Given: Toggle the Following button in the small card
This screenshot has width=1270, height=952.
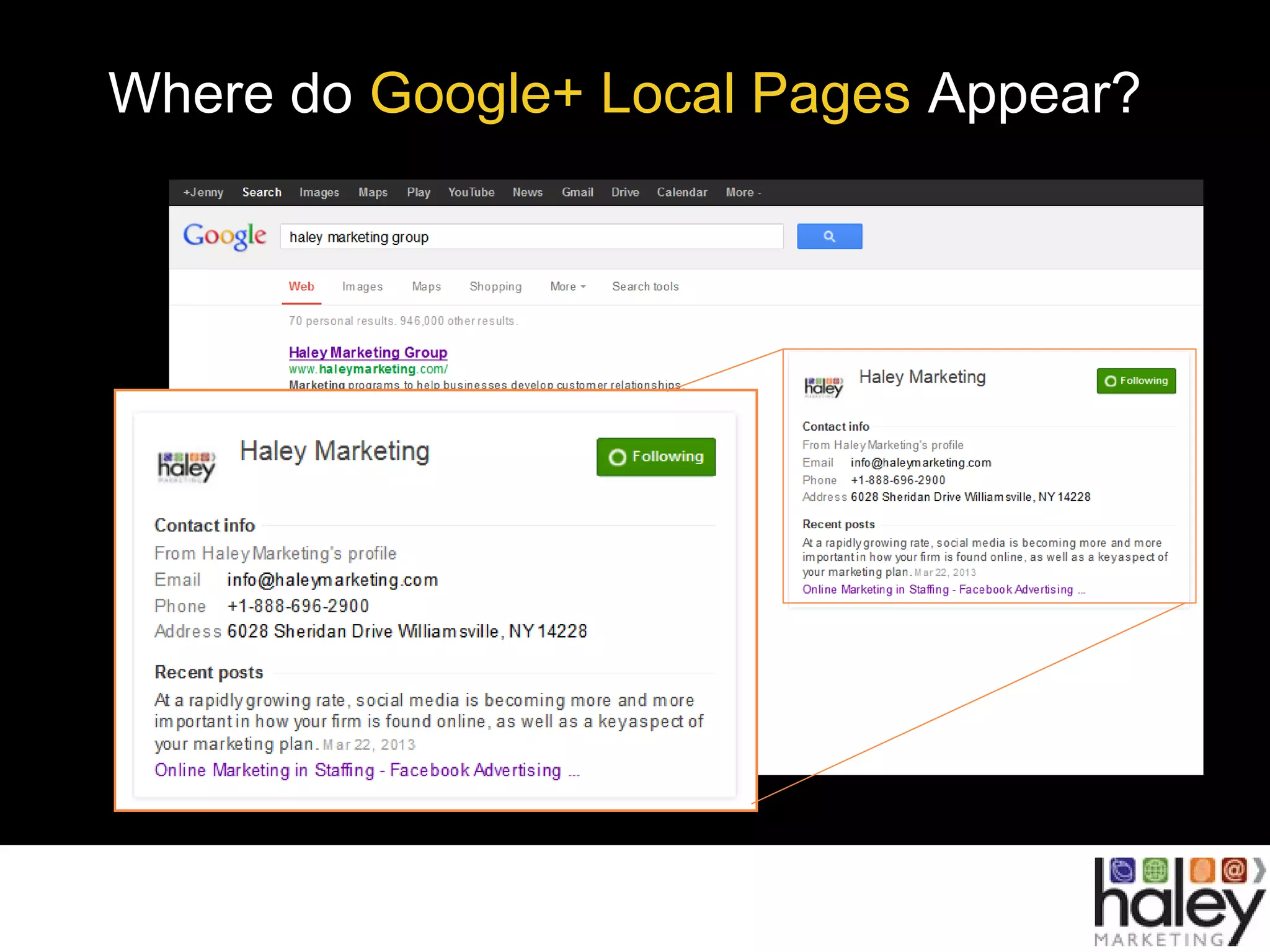Looking at the screenshot, I should [1136, 381].
